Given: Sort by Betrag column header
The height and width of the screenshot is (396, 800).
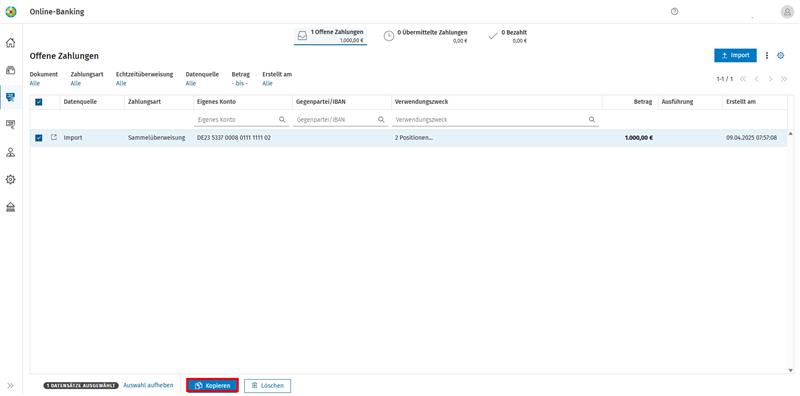Looking at the screenshot, I should pyautogui.click(x=643, y=102).
